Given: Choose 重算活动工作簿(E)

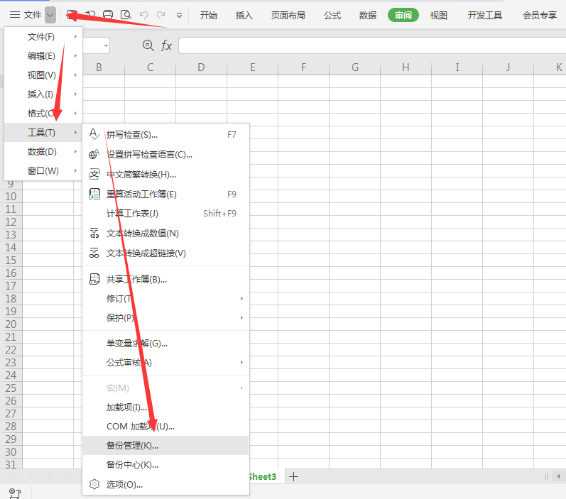Looking at the screenshot, I should tap(166, 194).
